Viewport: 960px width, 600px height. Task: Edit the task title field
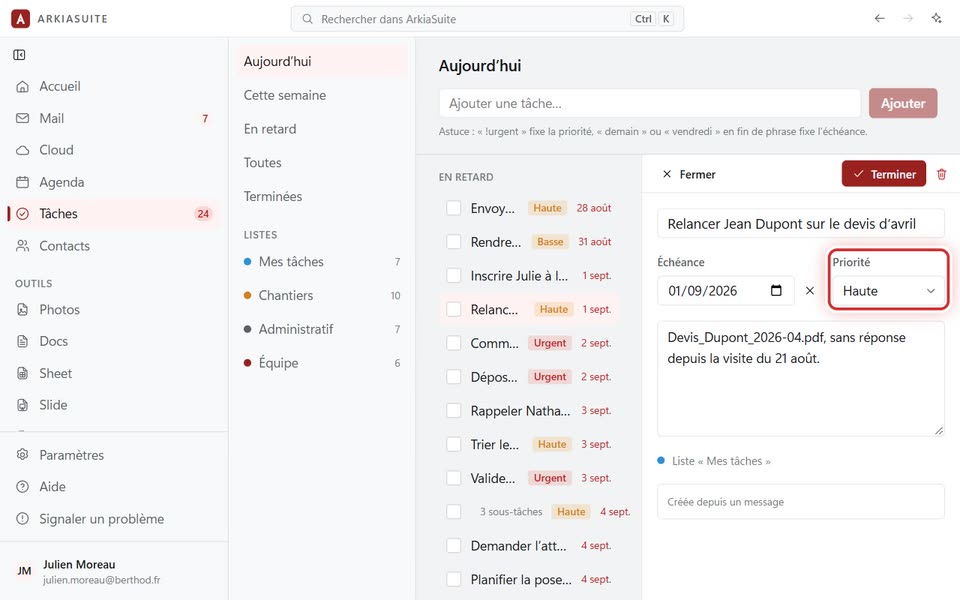pos(801,223)
